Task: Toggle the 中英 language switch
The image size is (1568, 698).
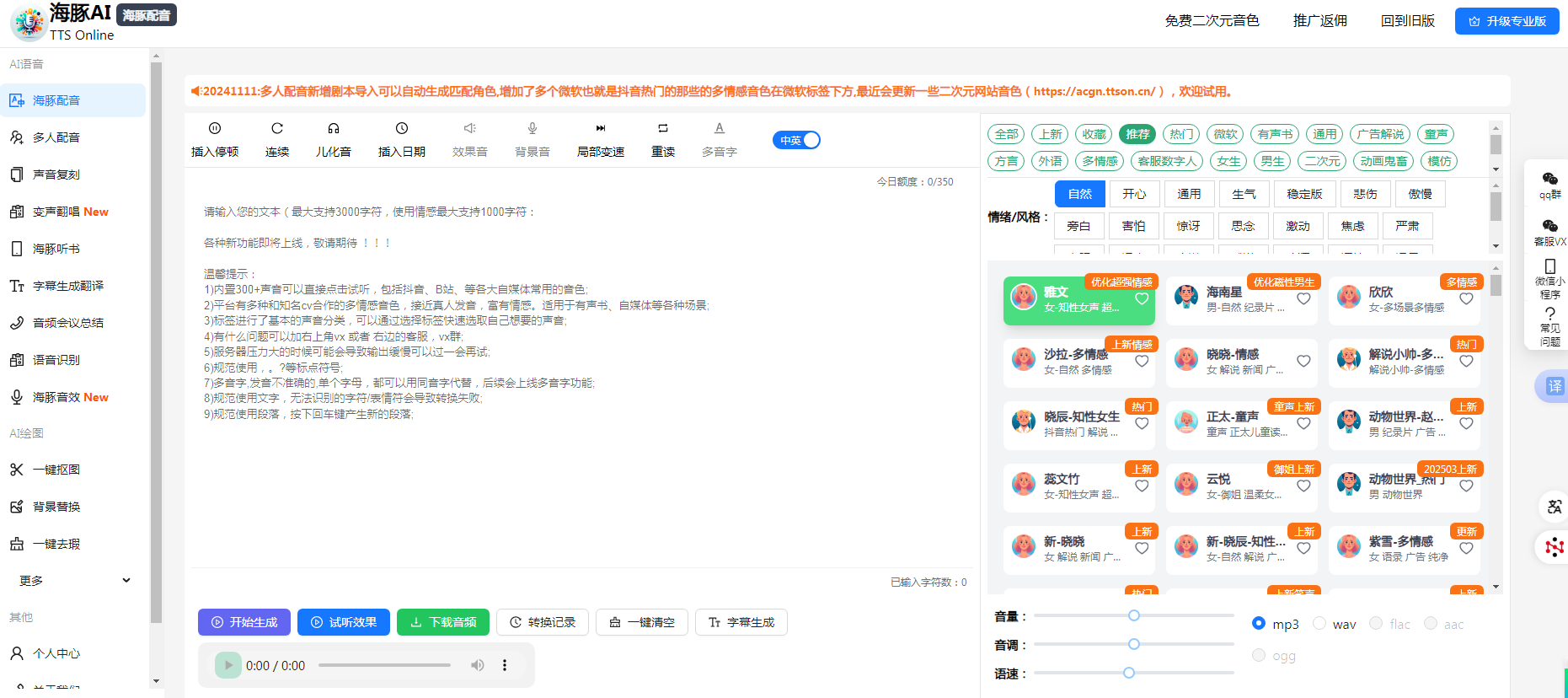Action: pos(796,140)
